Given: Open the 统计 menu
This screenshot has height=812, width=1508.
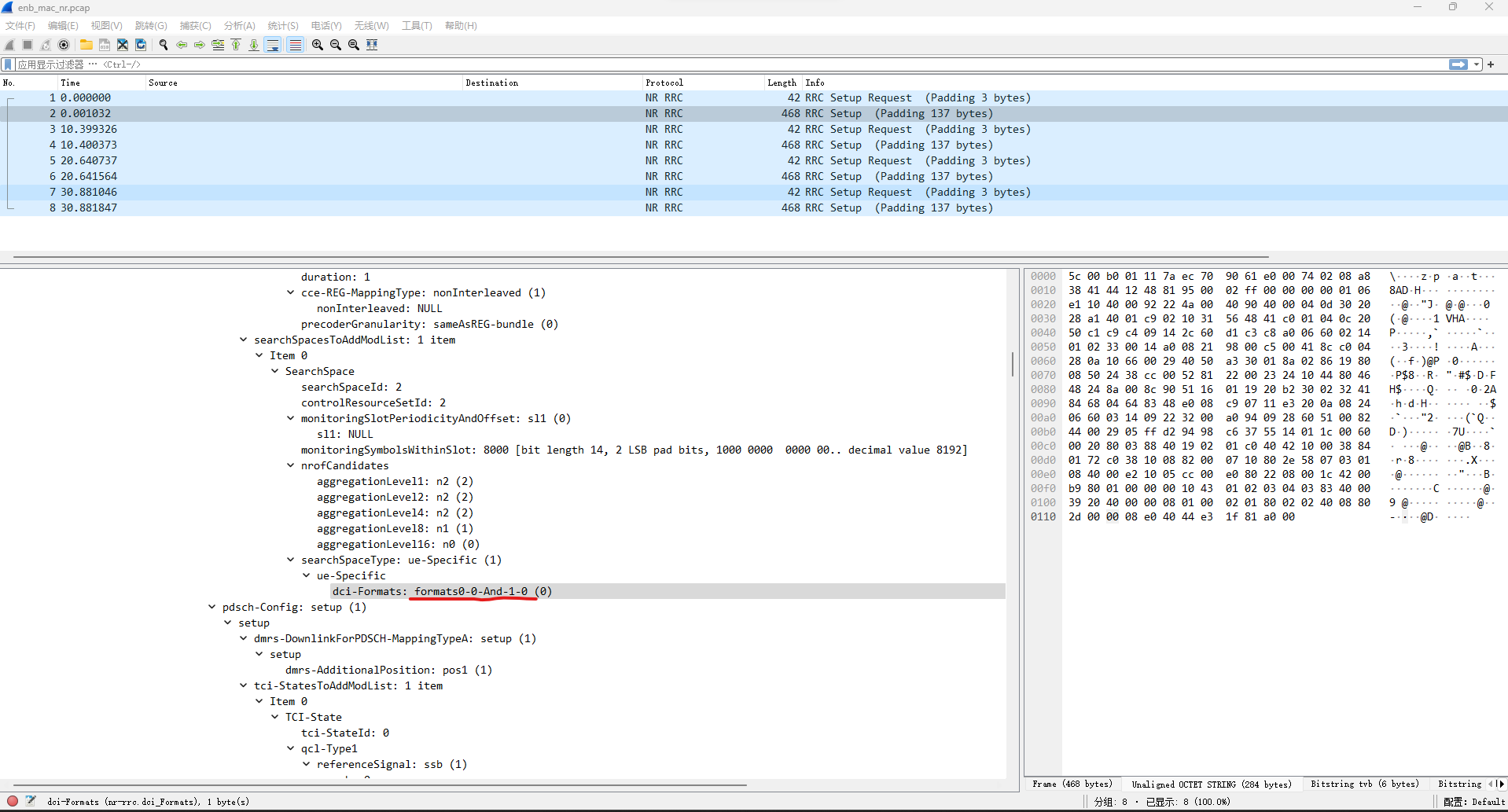Looking at the screenshot, I should (282, 25).
